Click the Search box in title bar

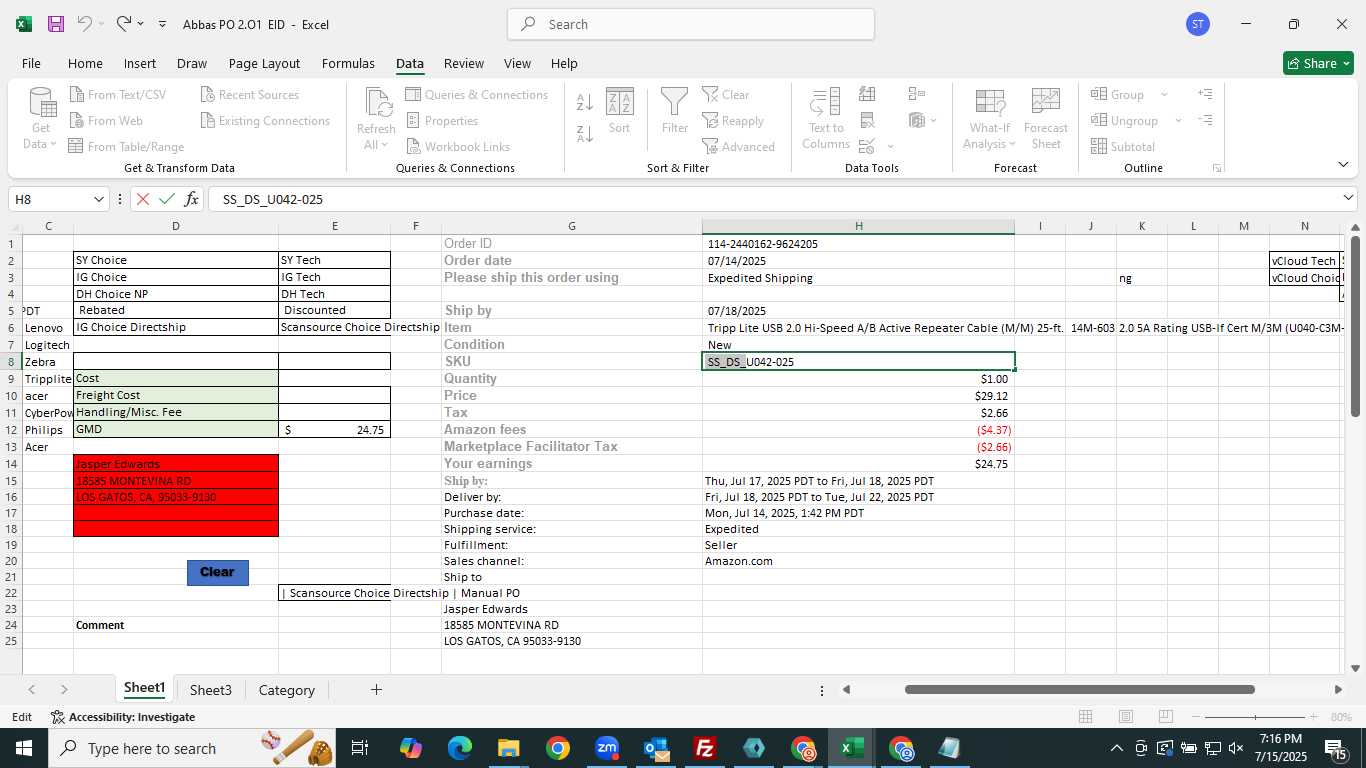[x=691, y=24]
